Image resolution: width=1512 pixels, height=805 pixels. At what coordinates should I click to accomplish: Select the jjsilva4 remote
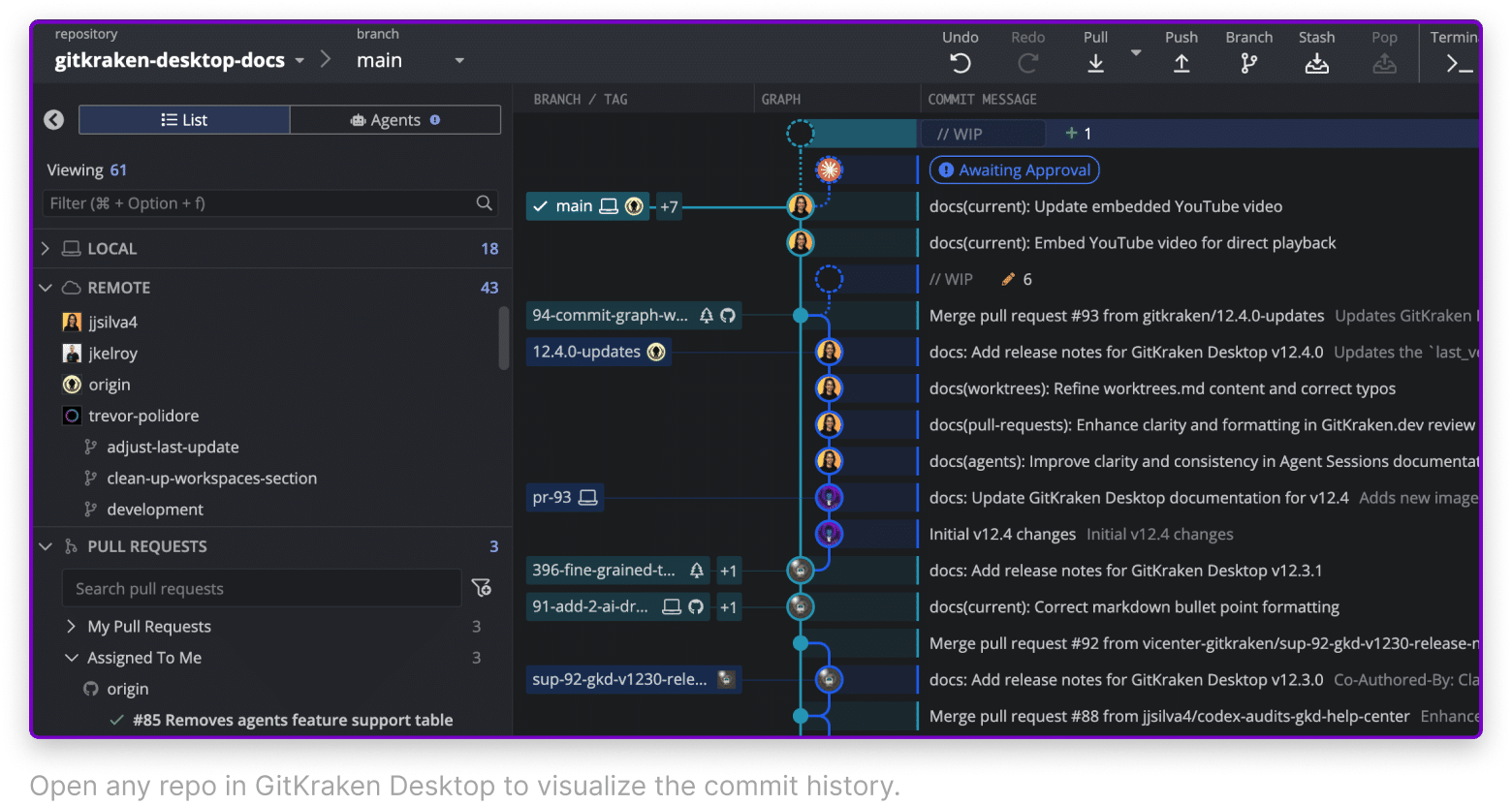click(99, 323)
